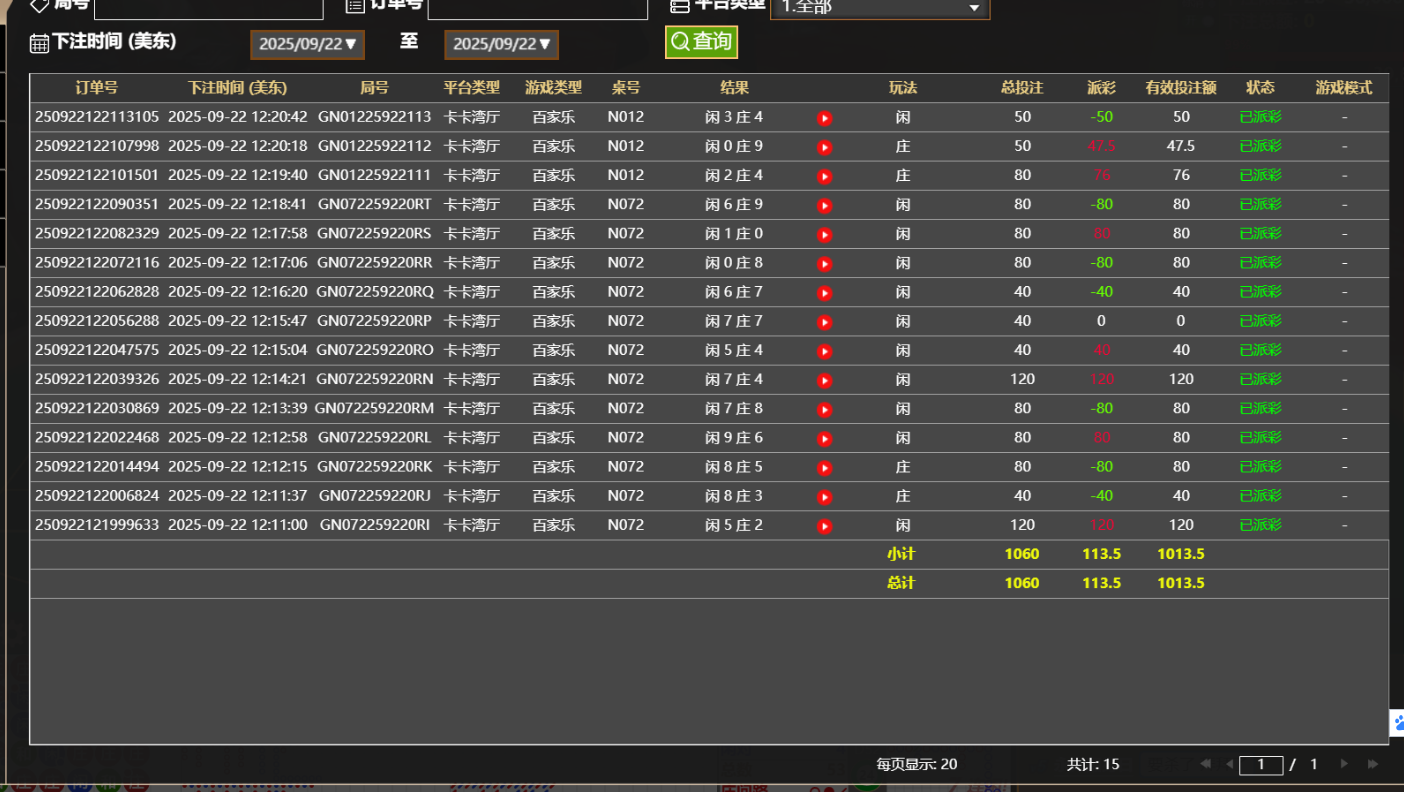Click replay icon for order 250922122056288
Viewport: 1404px width, 792px height.
pyautogui.click(x=824, y=322)
